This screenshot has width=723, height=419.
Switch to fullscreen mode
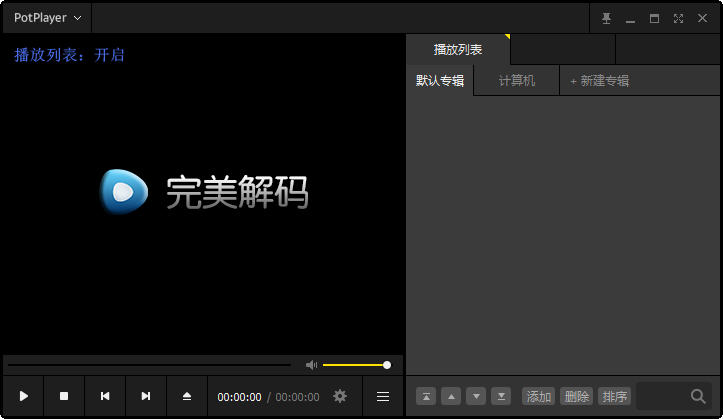tap(678, 18)
